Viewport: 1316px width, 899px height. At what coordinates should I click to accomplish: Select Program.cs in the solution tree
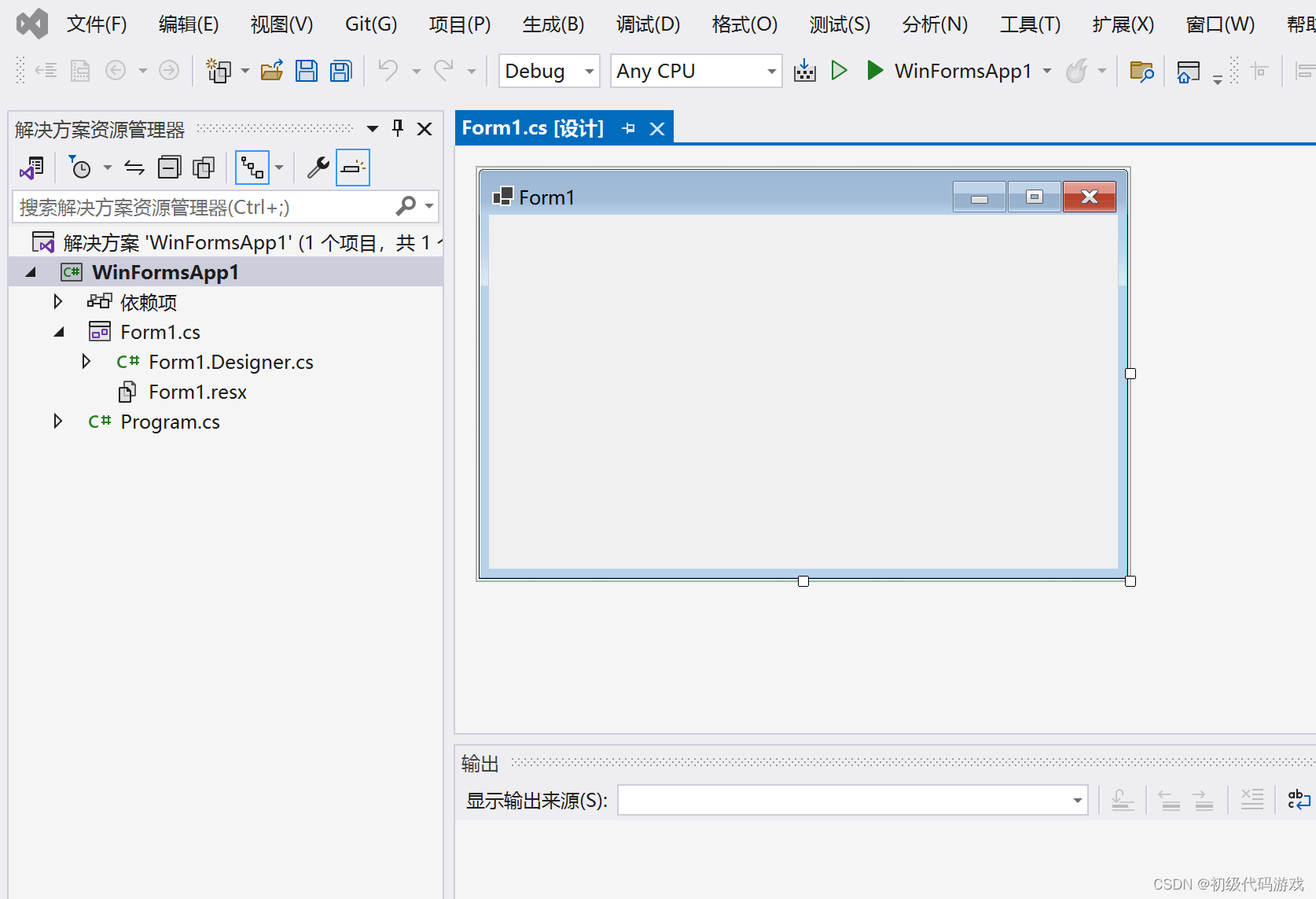point(170,422)
